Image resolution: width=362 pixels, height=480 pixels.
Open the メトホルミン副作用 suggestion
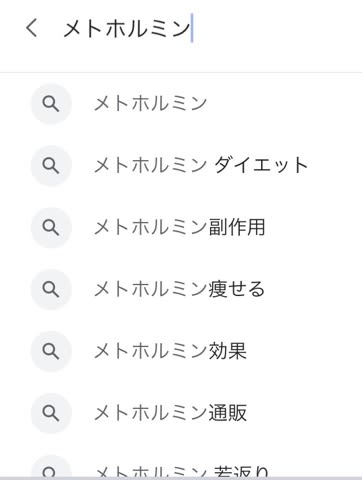click(180, 227)
